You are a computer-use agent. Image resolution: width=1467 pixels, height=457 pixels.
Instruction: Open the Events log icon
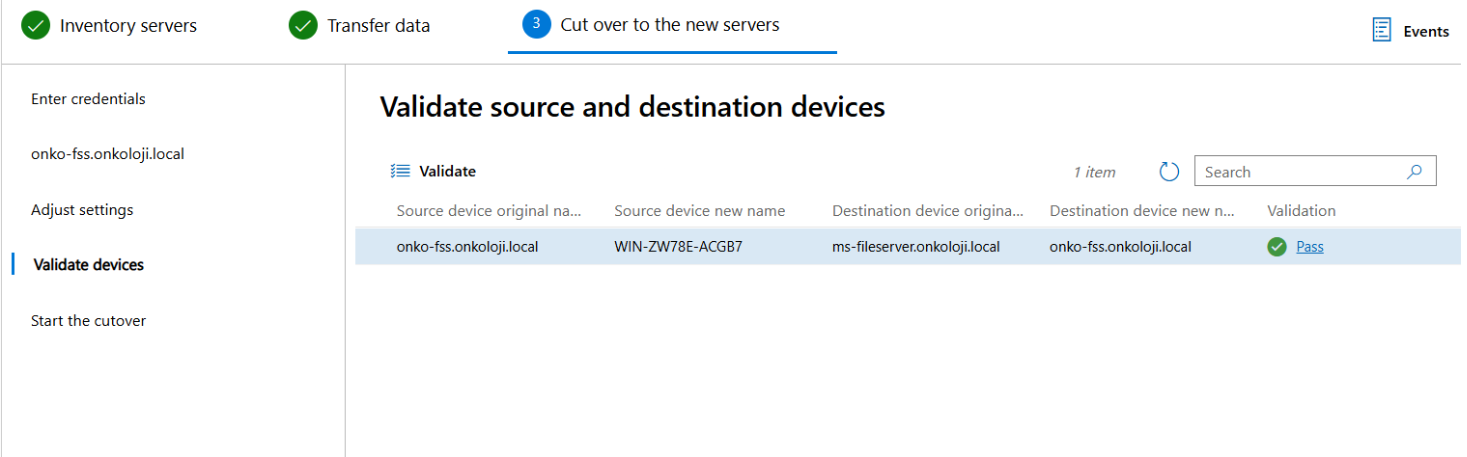1382,30
